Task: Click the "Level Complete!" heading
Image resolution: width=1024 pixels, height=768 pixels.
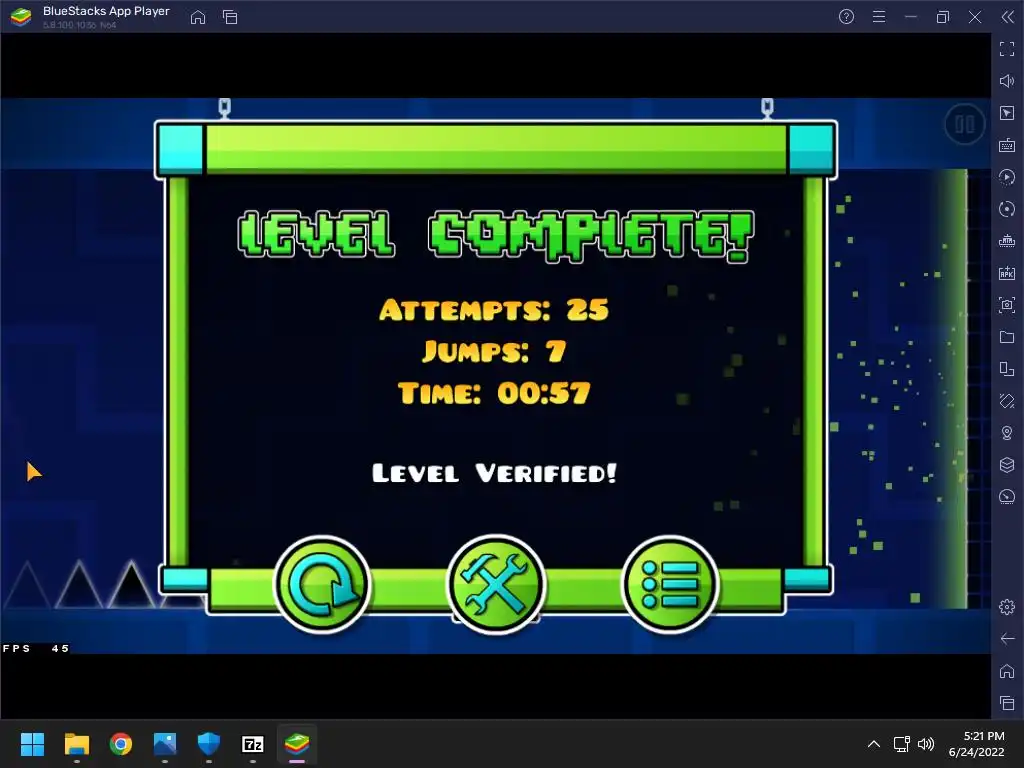Action: 496,234
